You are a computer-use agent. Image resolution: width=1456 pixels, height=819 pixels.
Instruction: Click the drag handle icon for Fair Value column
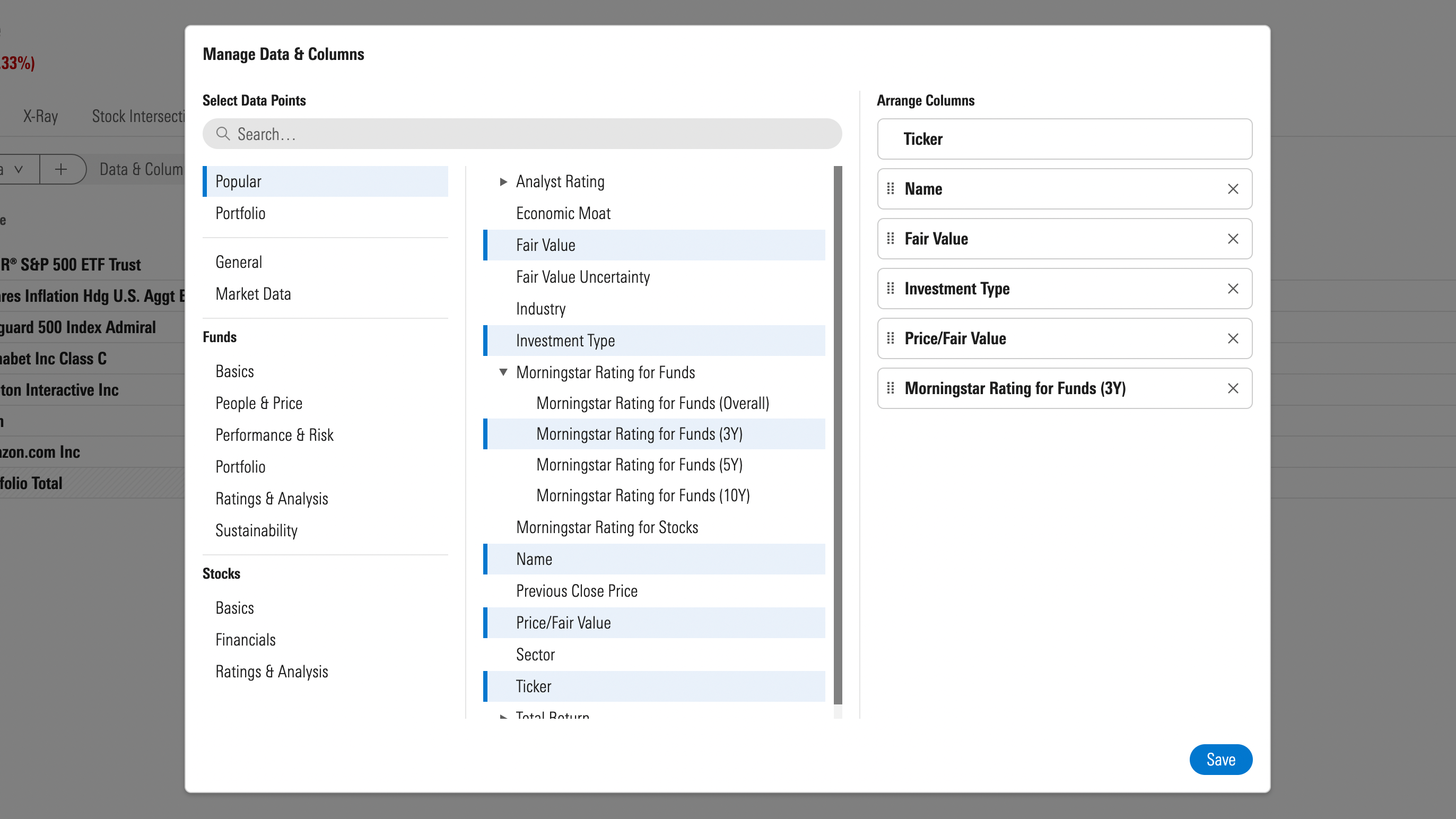click(x=892, y=238)
